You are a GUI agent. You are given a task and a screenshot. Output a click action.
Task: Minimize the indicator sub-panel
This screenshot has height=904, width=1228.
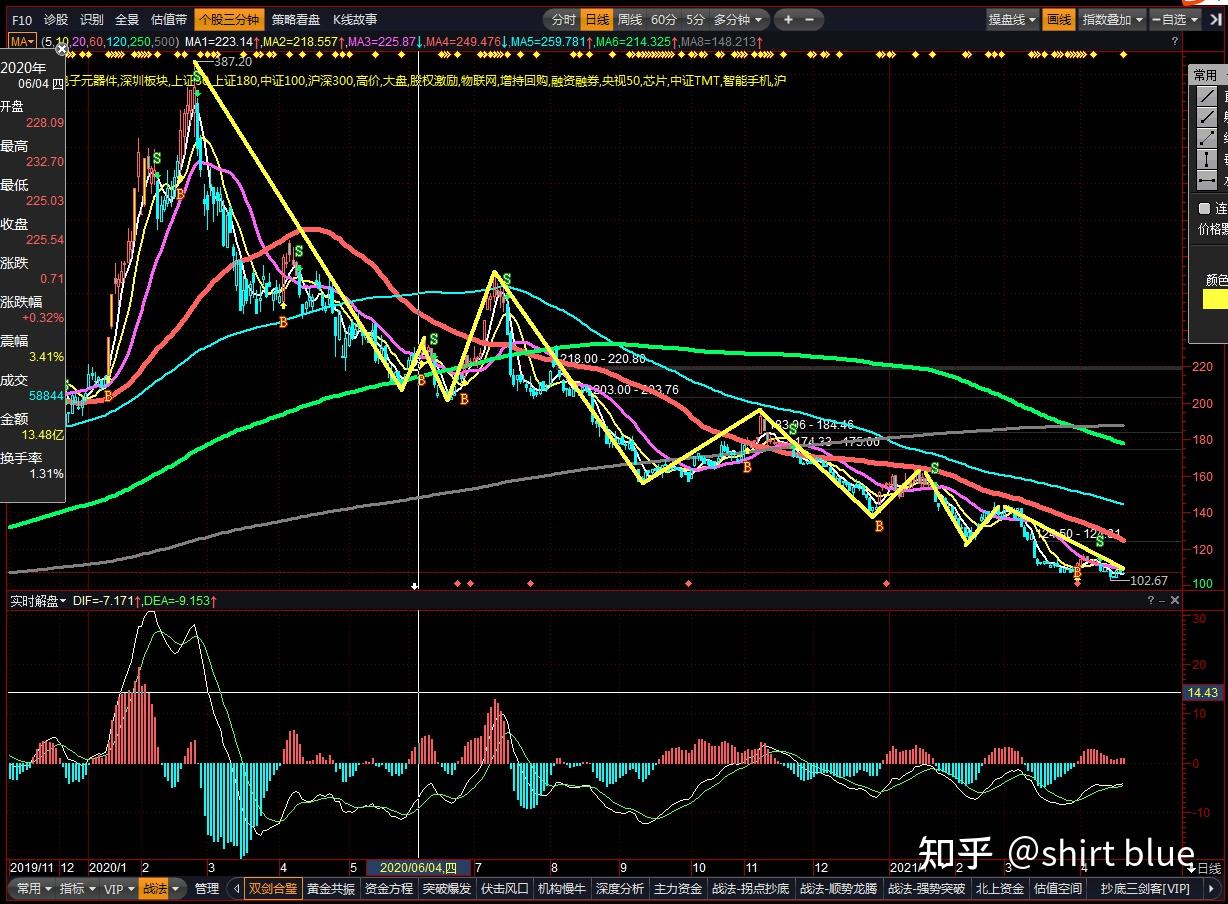click(1162, 600)
